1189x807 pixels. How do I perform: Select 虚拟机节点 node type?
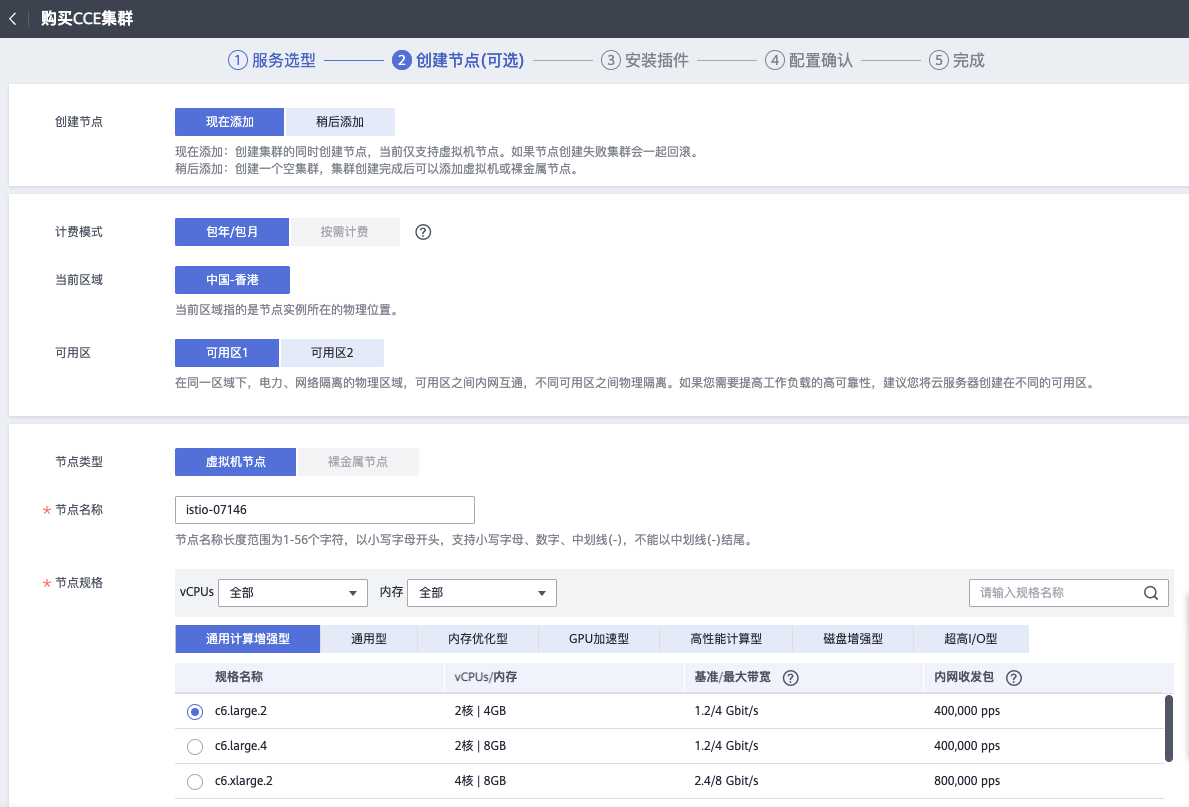[235, 462]
